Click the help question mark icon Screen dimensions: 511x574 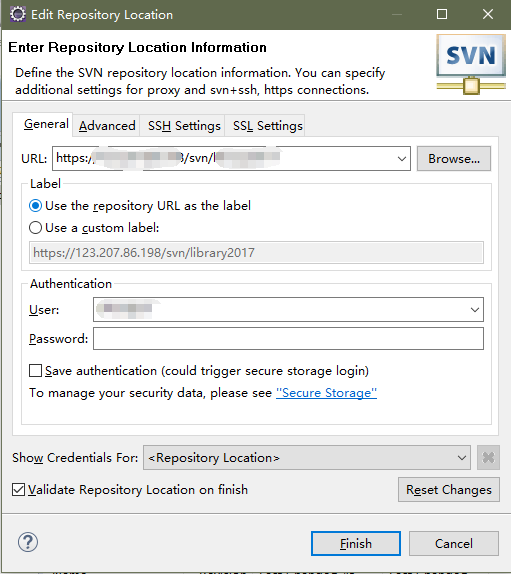pos(28,542)
